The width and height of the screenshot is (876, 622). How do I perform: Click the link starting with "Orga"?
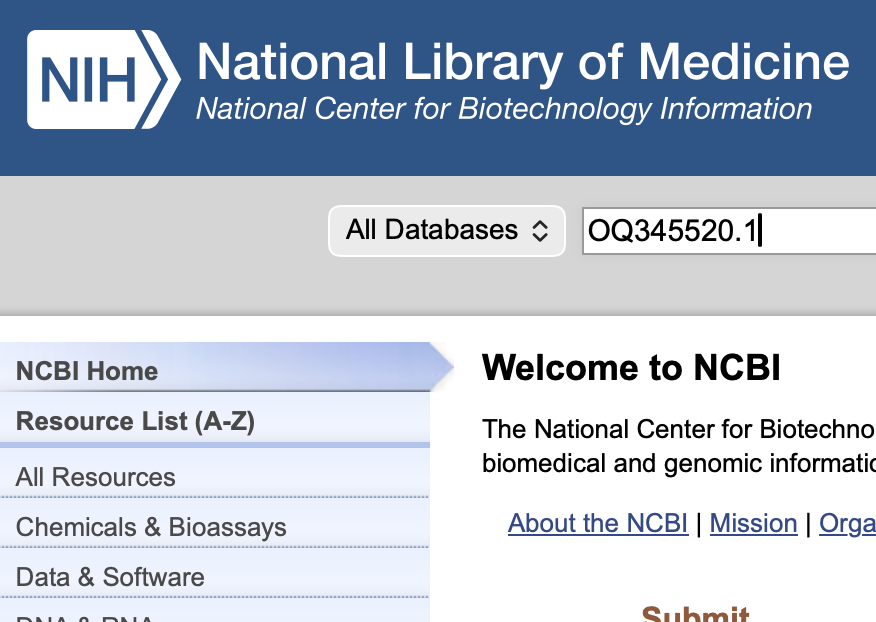pyautogui.click(x=847, y=523)
